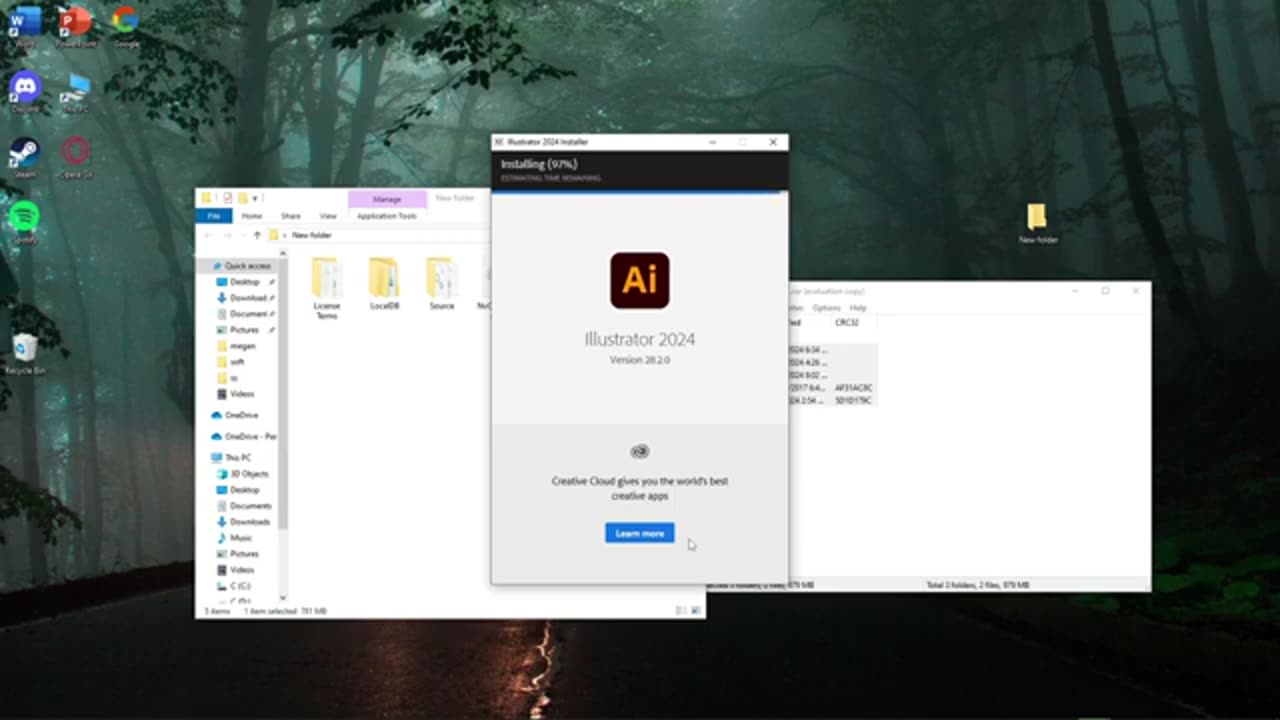Open the Spotify desktop shortcut

[x=24, y=222]
